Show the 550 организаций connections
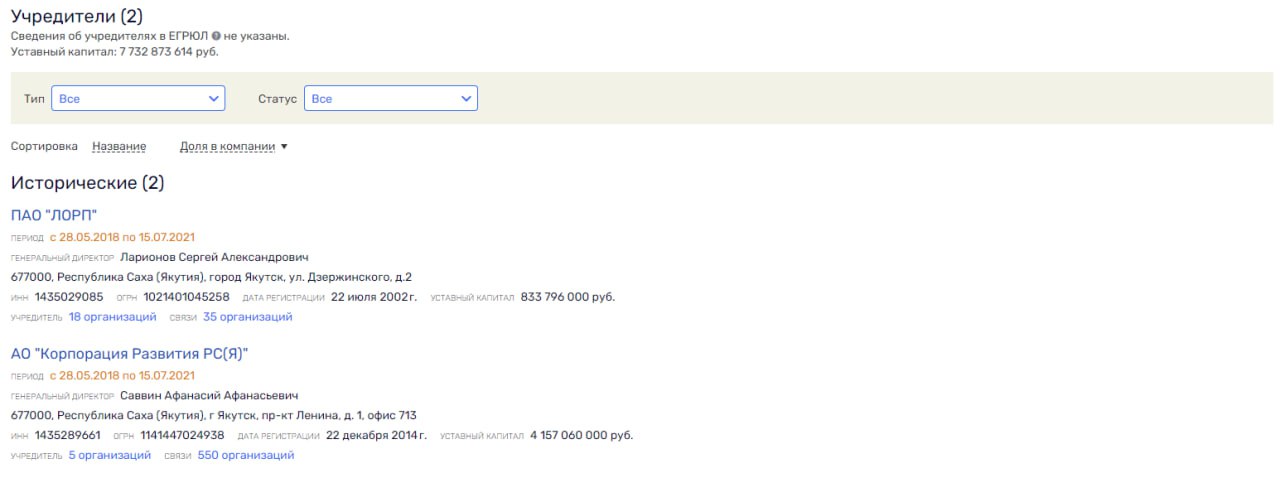Viewport: 1280px width, 478px height. point(246,455)
